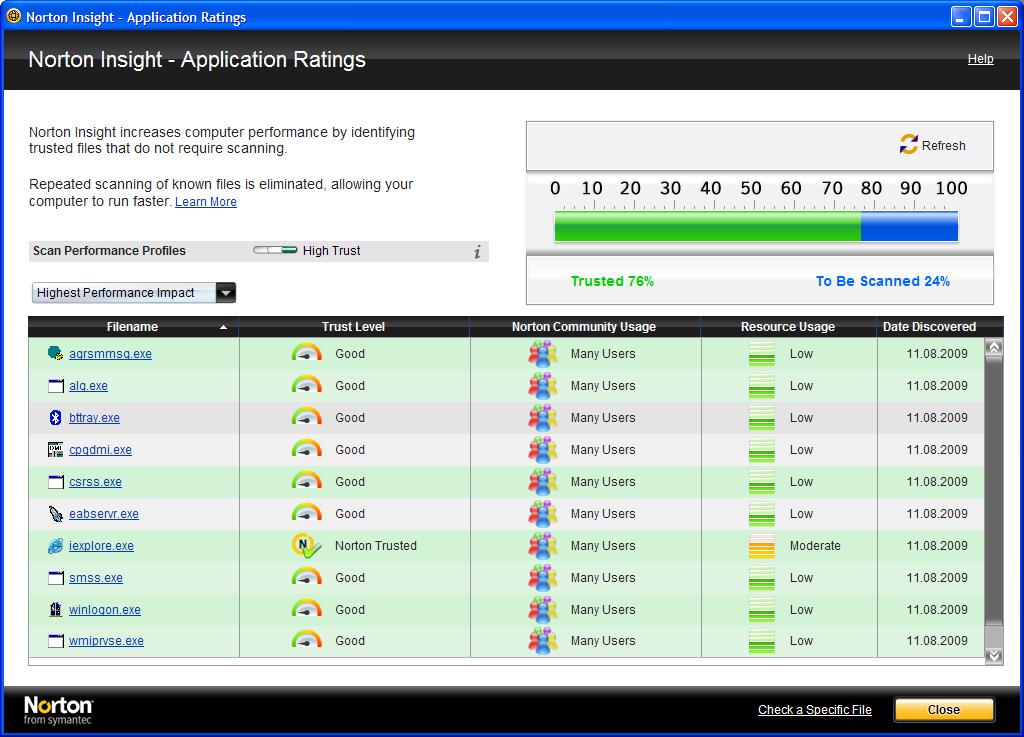Open the iexplore.exe file link
1024x737 pixels.
101,546
